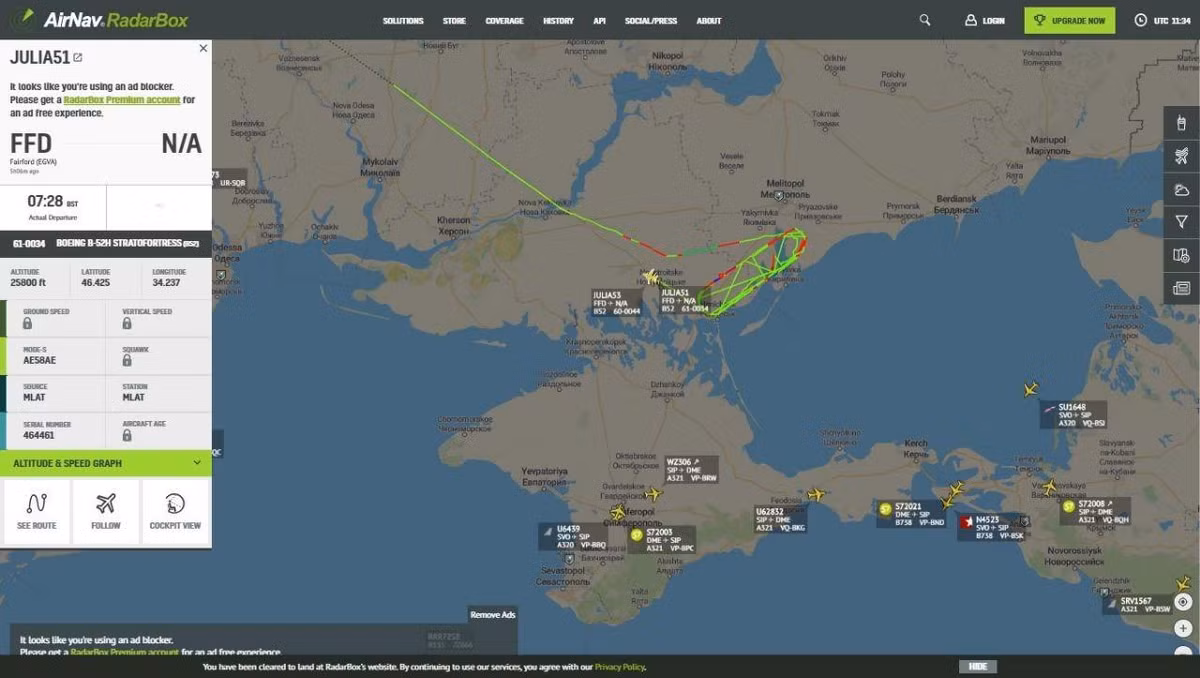Click the See Route button
Screen dimensions: 1200x678
tap(37, 512)
